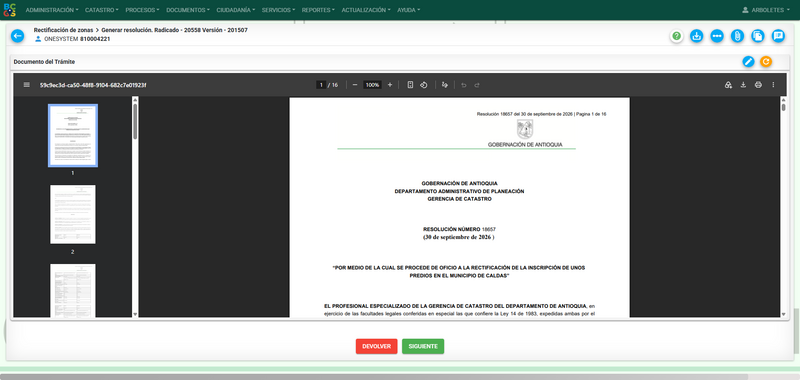Open the blue three-dots more options button
This screenshot has width=800, height=380.
(717, 36)
